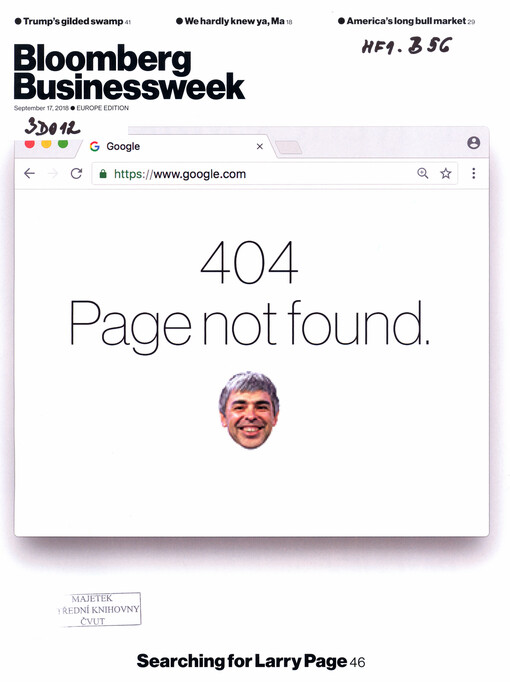
Task: Reload the Google page
Action: pos(77,174)
